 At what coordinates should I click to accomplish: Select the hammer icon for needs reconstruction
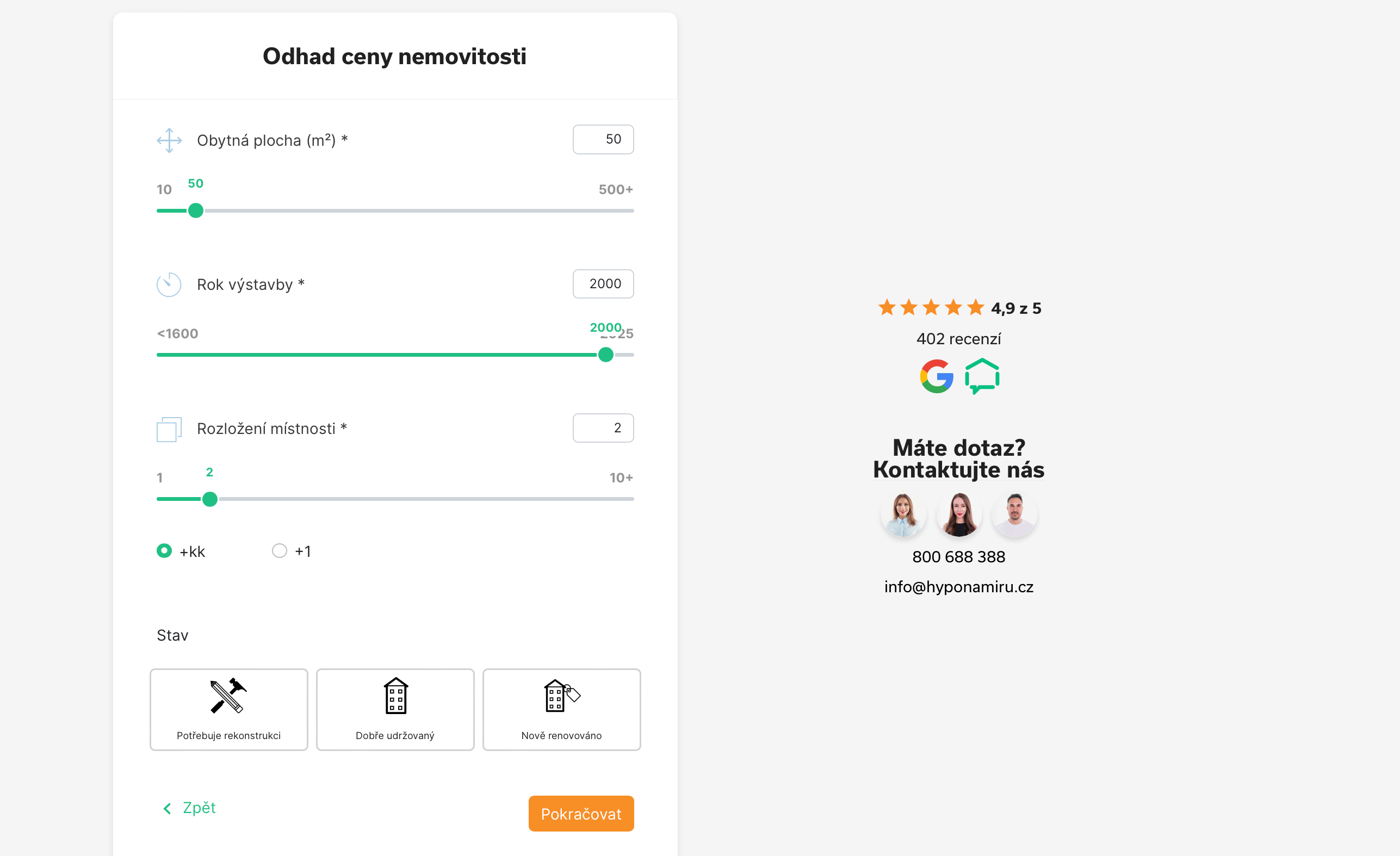point(228,695)
